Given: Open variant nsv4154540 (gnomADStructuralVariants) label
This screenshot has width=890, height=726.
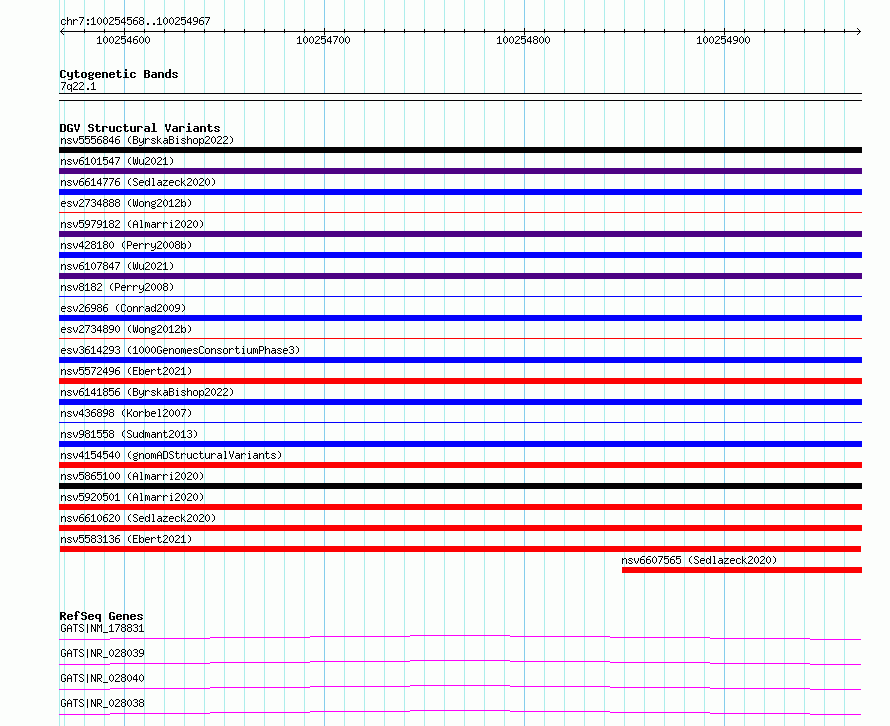Looking at the screenshot, I should 171,455.
